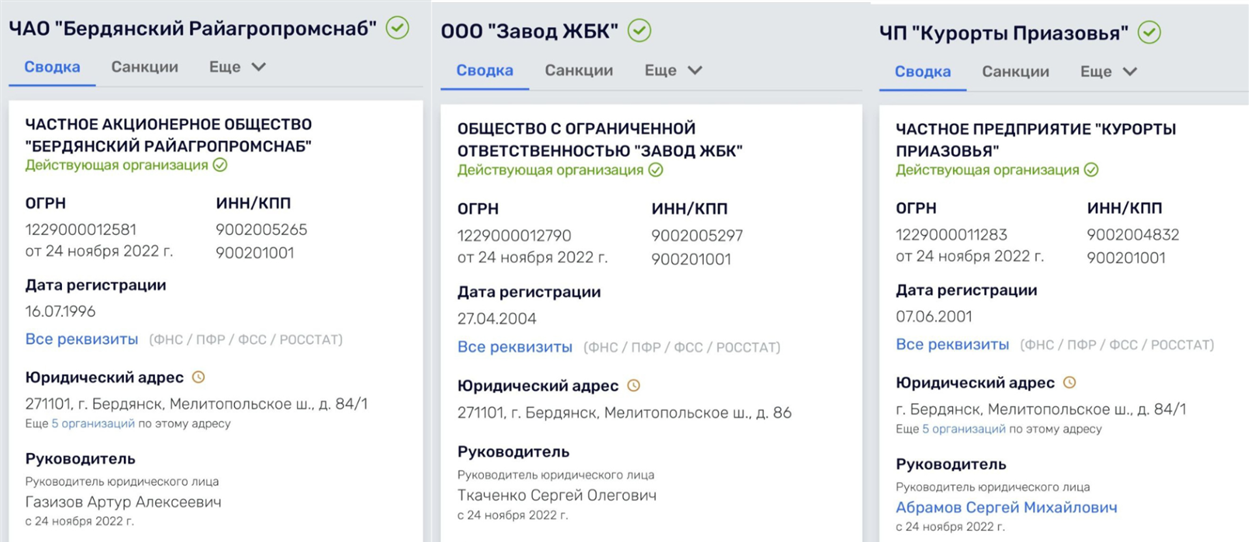Image resolution: width=1249 pixels, height=542 pixels.
Task: Click verified checkmark next to ООО Завод ЖБК title
Action: point(639,31)
